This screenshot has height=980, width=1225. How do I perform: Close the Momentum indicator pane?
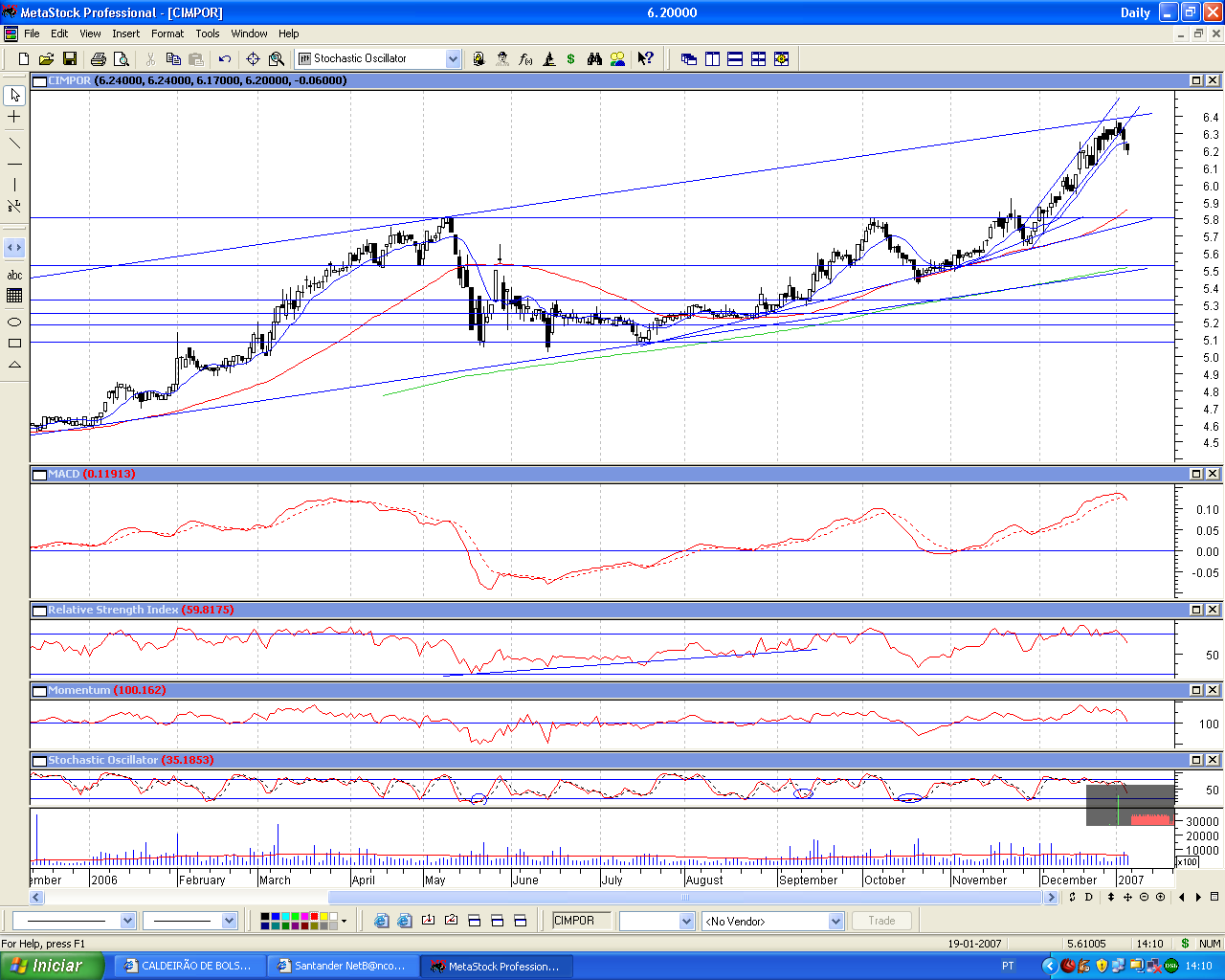pos(1212,690)
